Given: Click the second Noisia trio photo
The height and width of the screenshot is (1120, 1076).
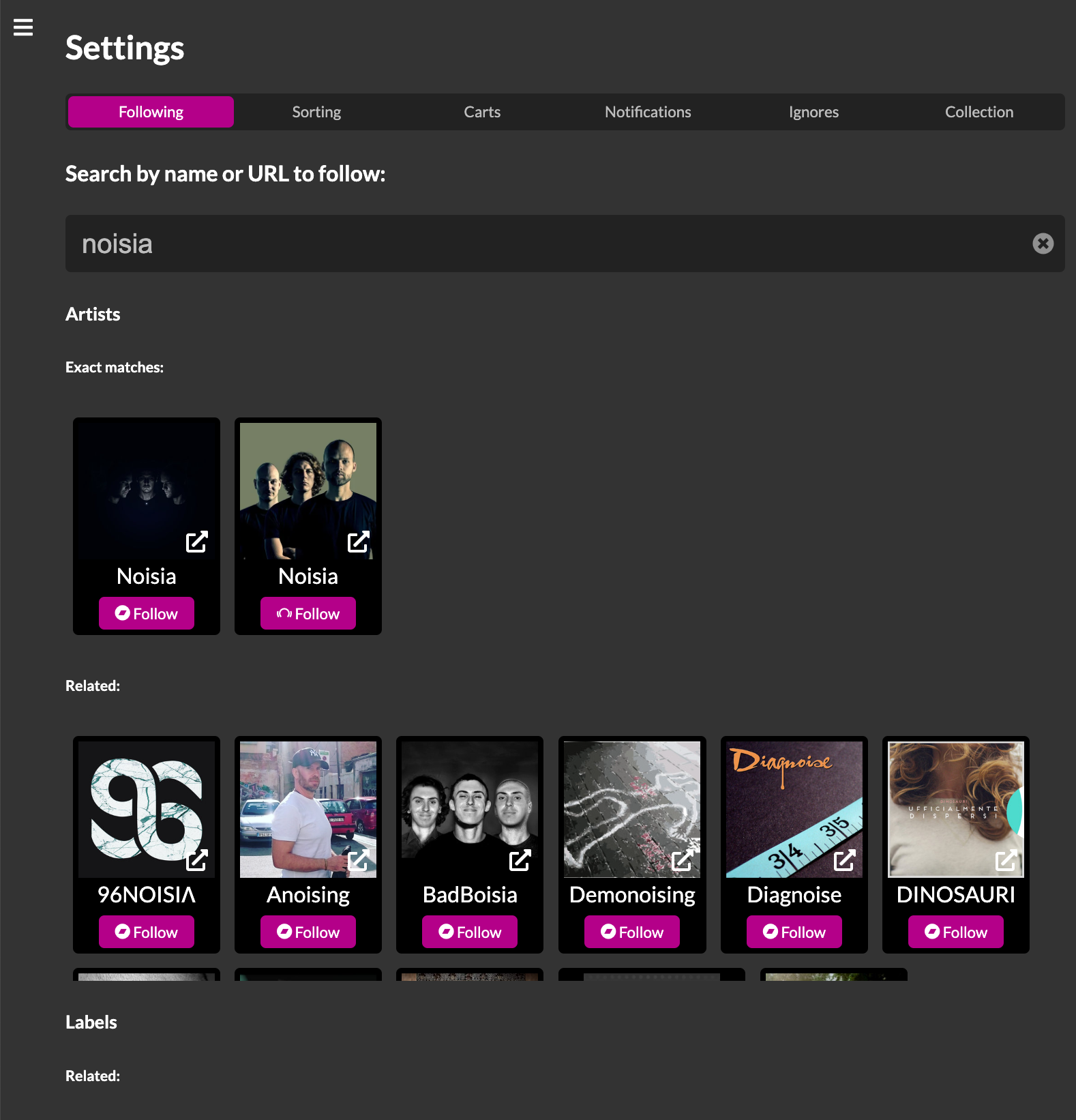Looking at the screenshot, I should [x=308, y=491].
